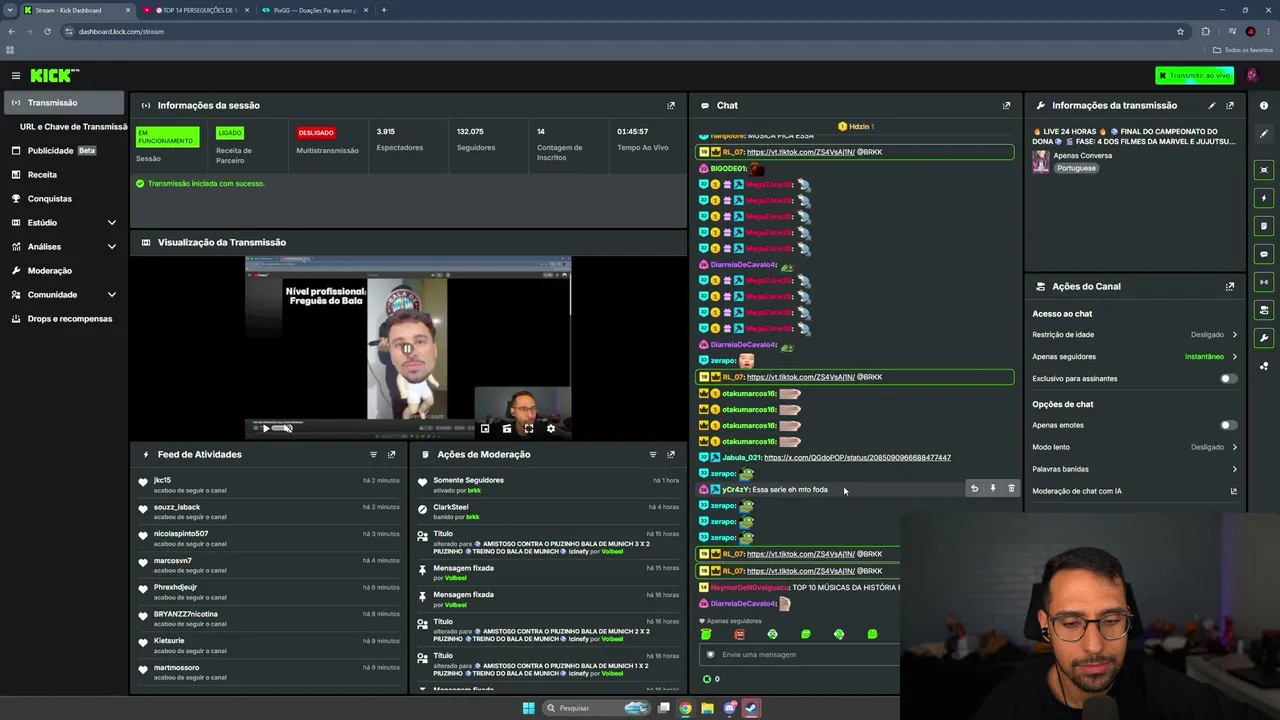Open Drops e recompensas in the sidebar
1280x720 pixels.
coord(64,319)
